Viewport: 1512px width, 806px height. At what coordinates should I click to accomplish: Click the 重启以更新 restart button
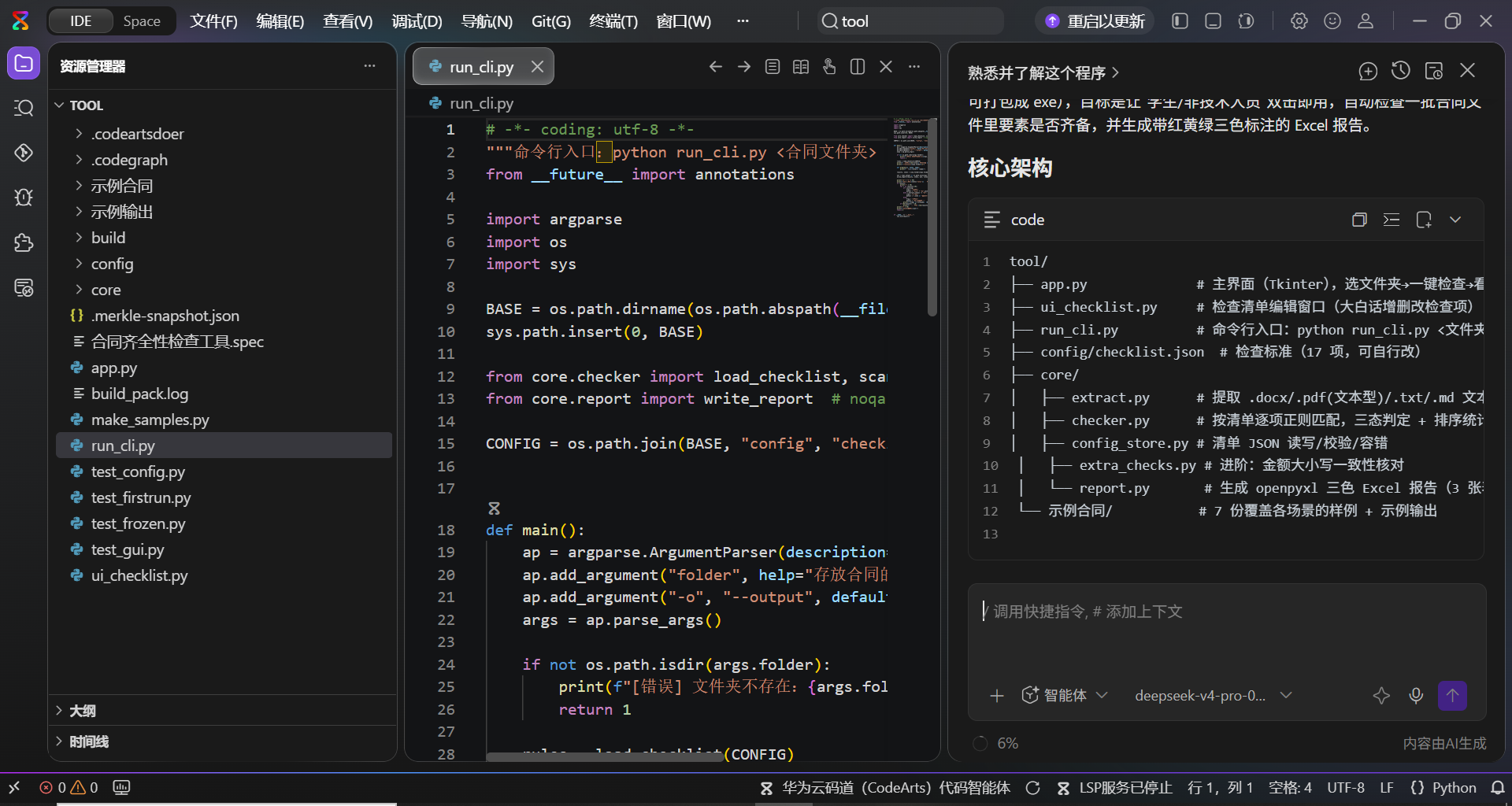[1095, 21]
